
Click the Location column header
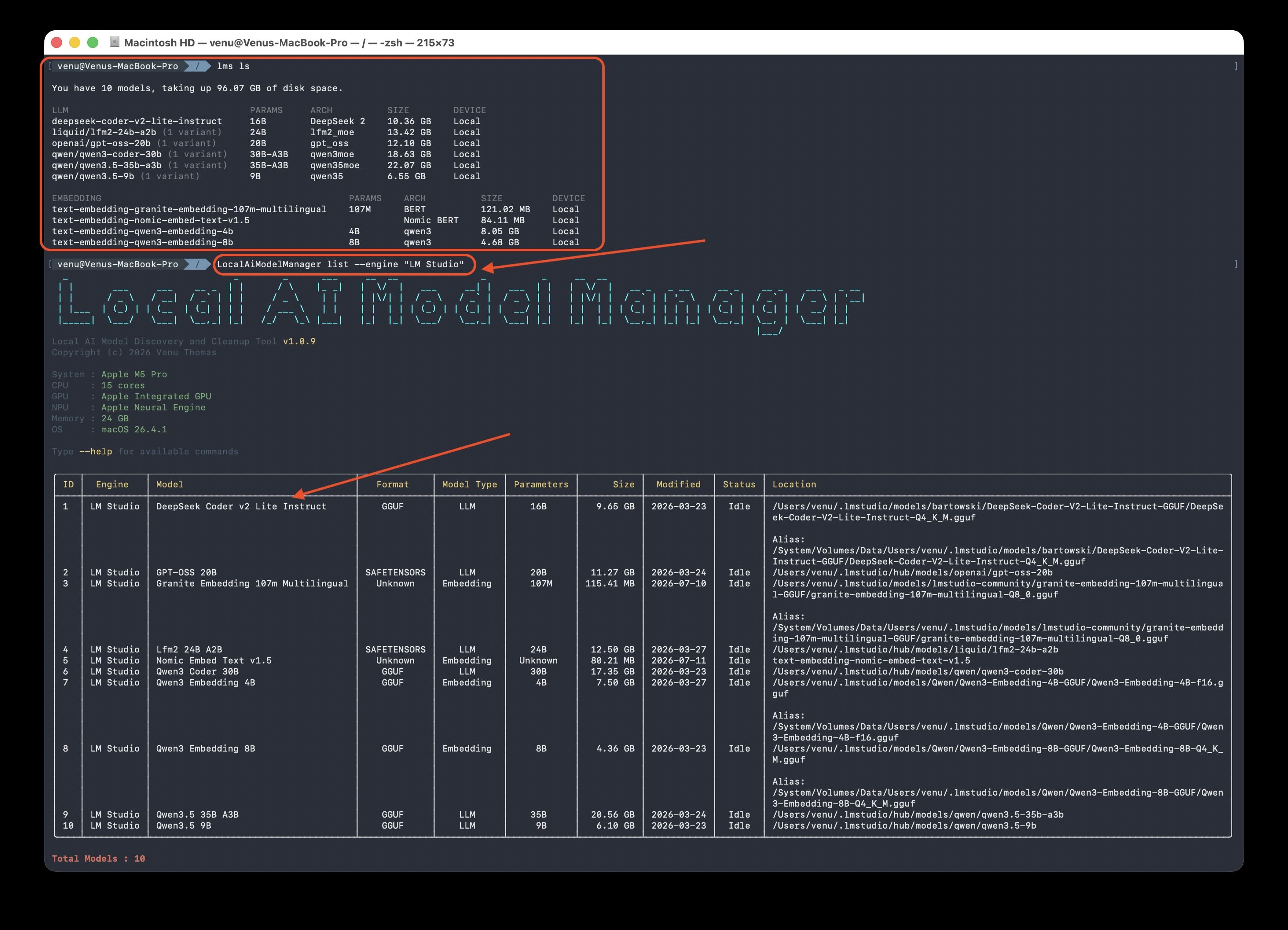coord(794,485)
